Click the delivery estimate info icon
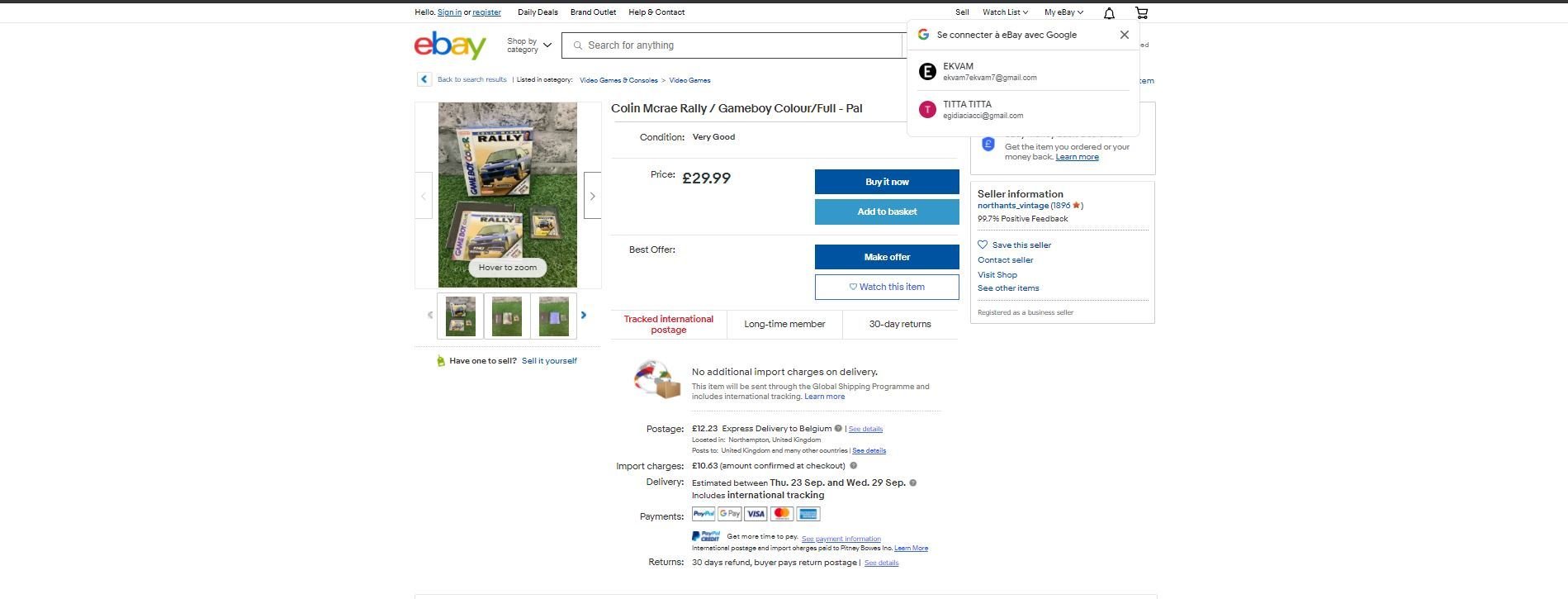Viewport: 1568px width, 599px height. [912, 483]
